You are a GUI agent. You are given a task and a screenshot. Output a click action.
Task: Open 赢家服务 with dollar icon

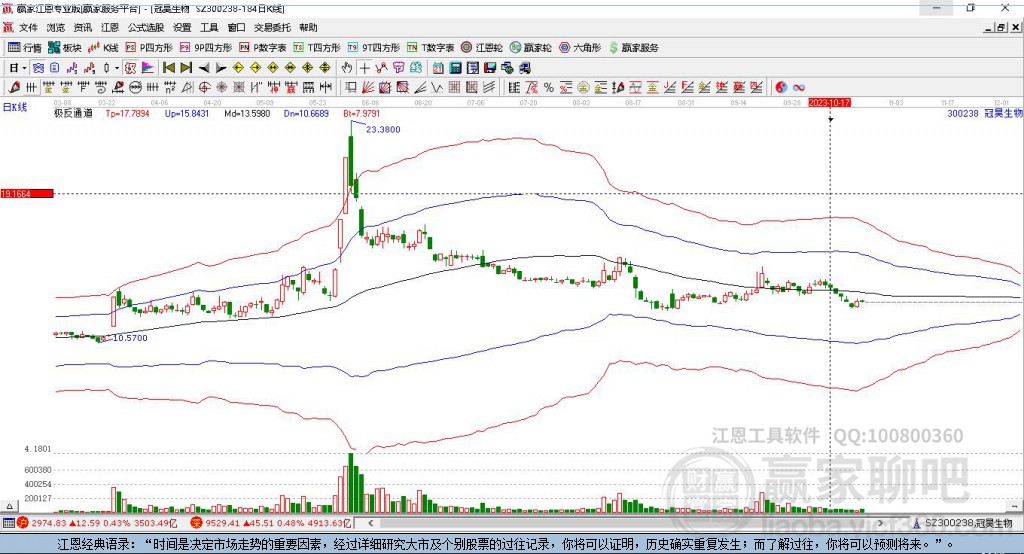(x=633, y=48)
